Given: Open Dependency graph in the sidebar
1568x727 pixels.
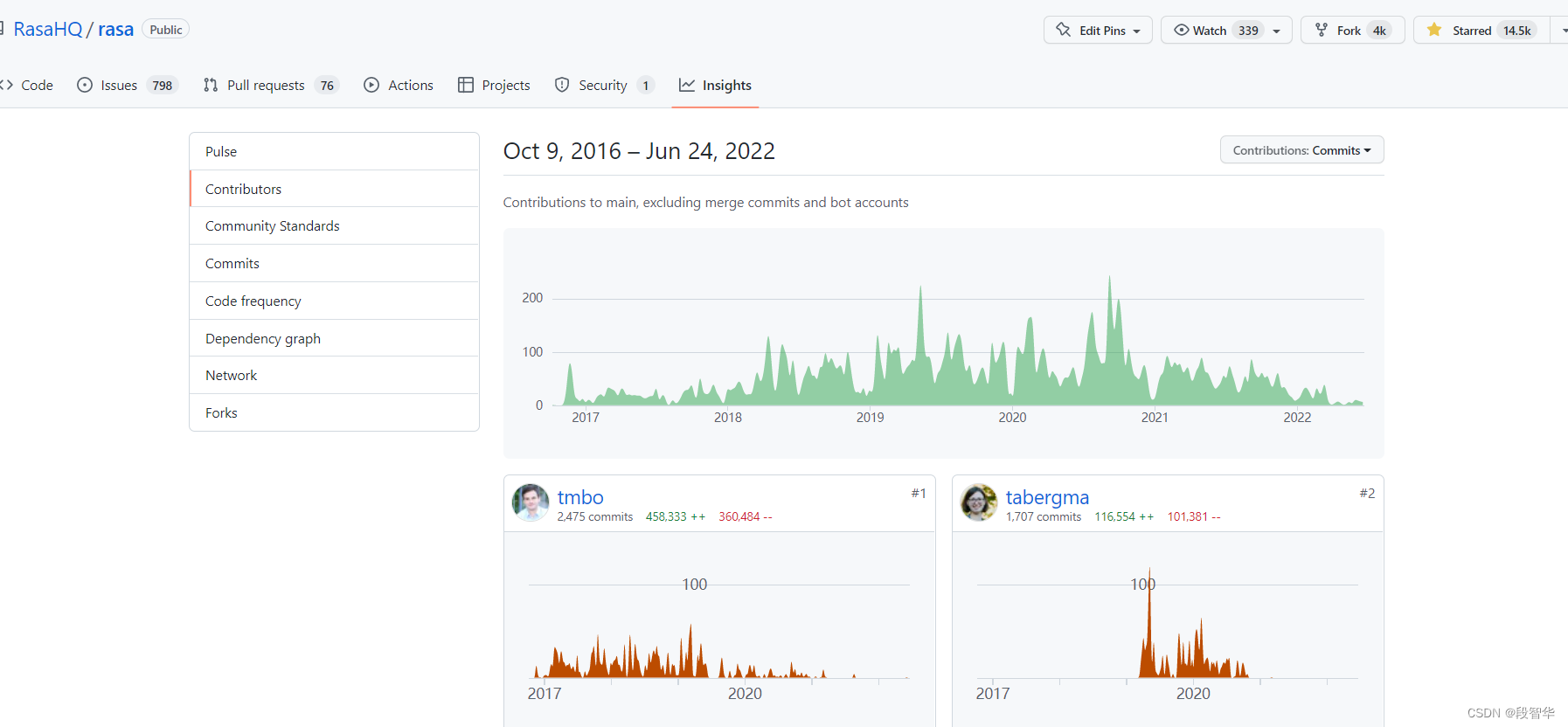Looking at the screenshot, I should (334, 338).
